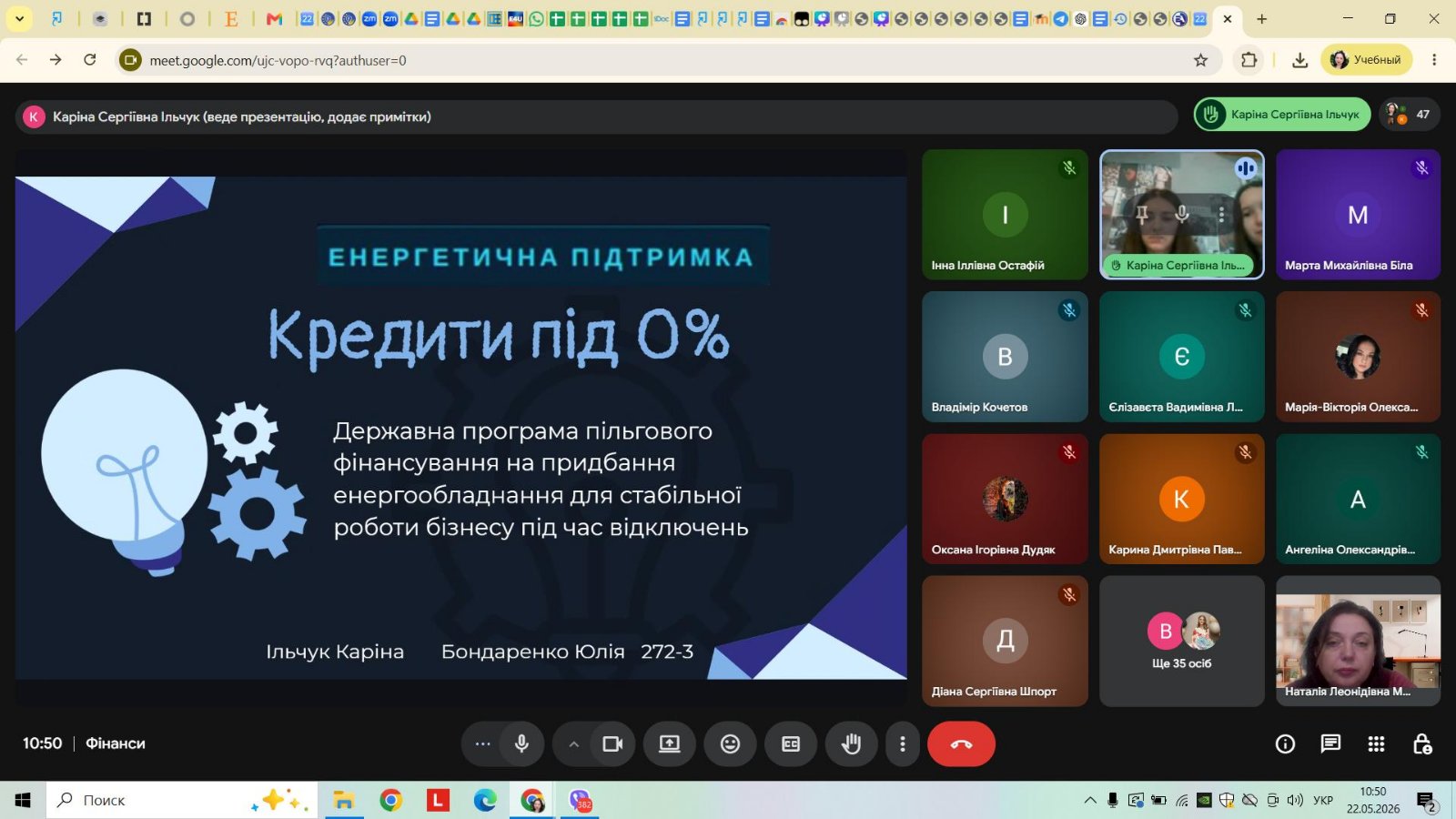
Task: Select the Марта Михайлівна Біла tile
Action: click(x=1358, y=215)
